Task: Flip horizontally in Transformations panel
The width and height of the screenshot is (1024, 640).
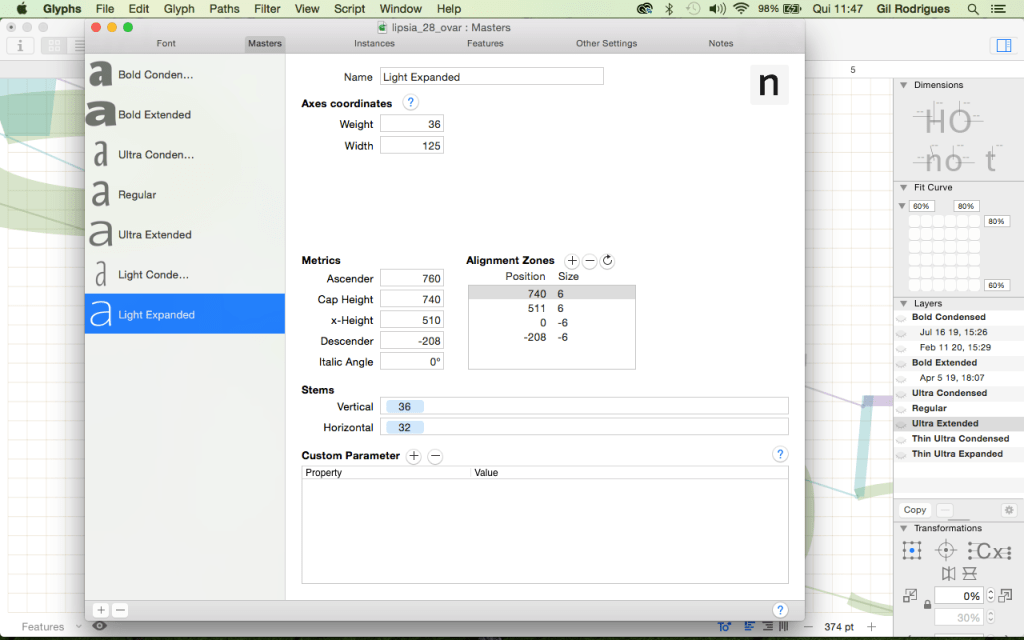Action: click(x=948, y=574)
